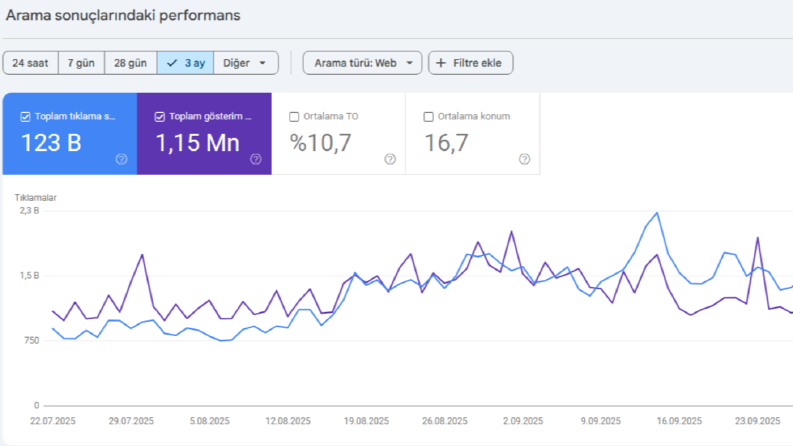This screenshot has height=446, width=793.
Task: Click the checkmark icon on 3 ay
Action: [172, 63]
